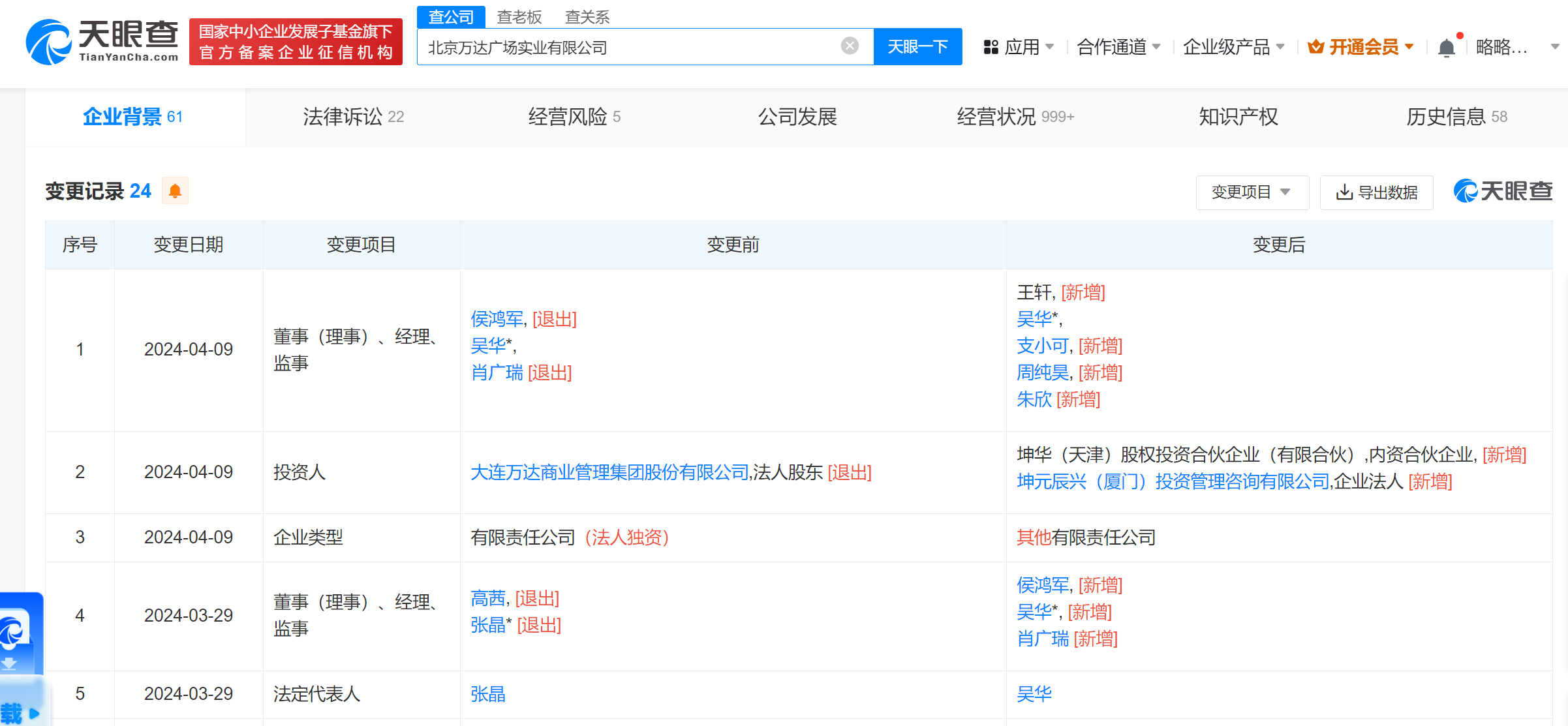
Task: Open the notification bell in header
Action: click(x=1446, y=48)
